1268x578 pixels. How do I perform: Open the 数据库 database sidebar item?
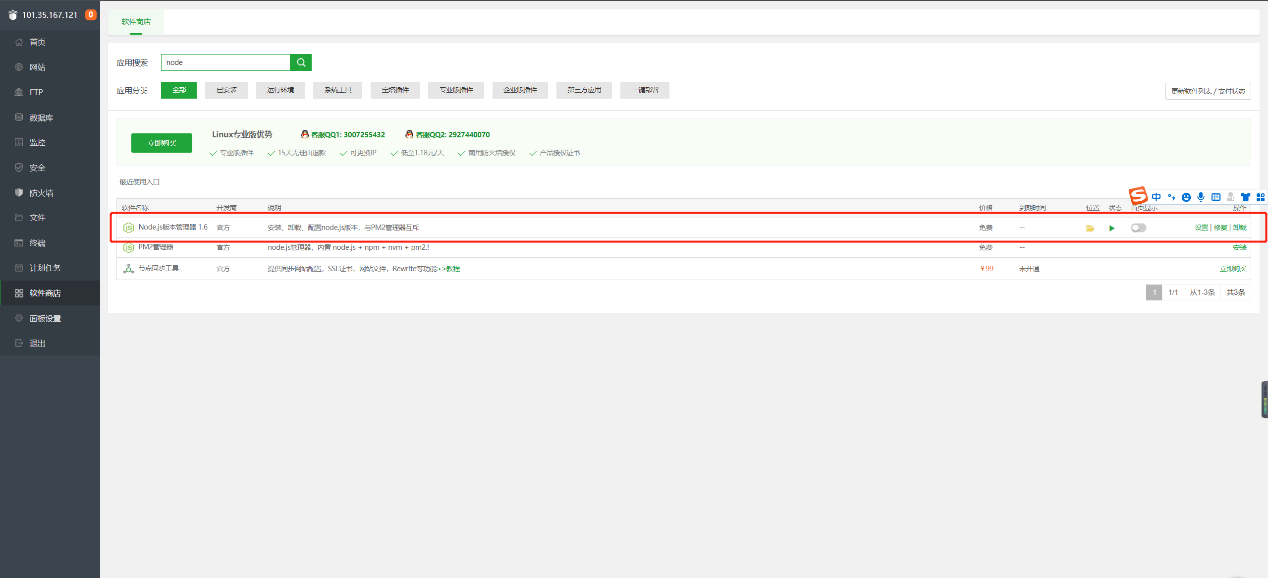click(41, 117)
